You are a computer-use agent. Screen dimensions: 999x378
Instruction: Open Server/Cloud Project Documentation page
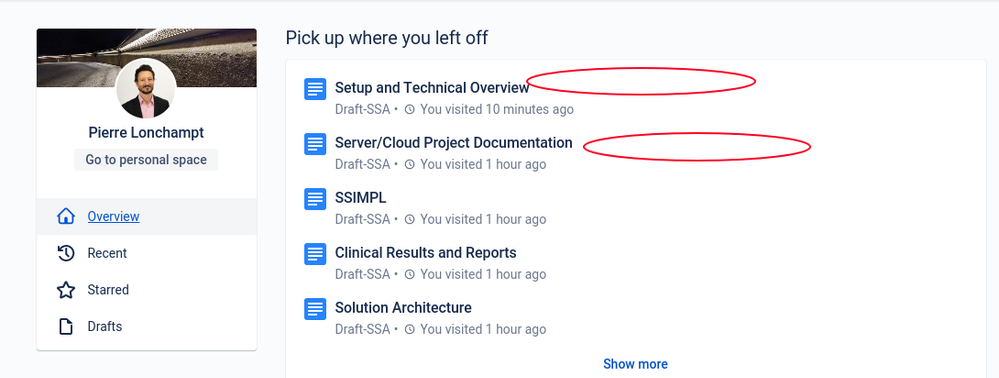pos(454,143)
